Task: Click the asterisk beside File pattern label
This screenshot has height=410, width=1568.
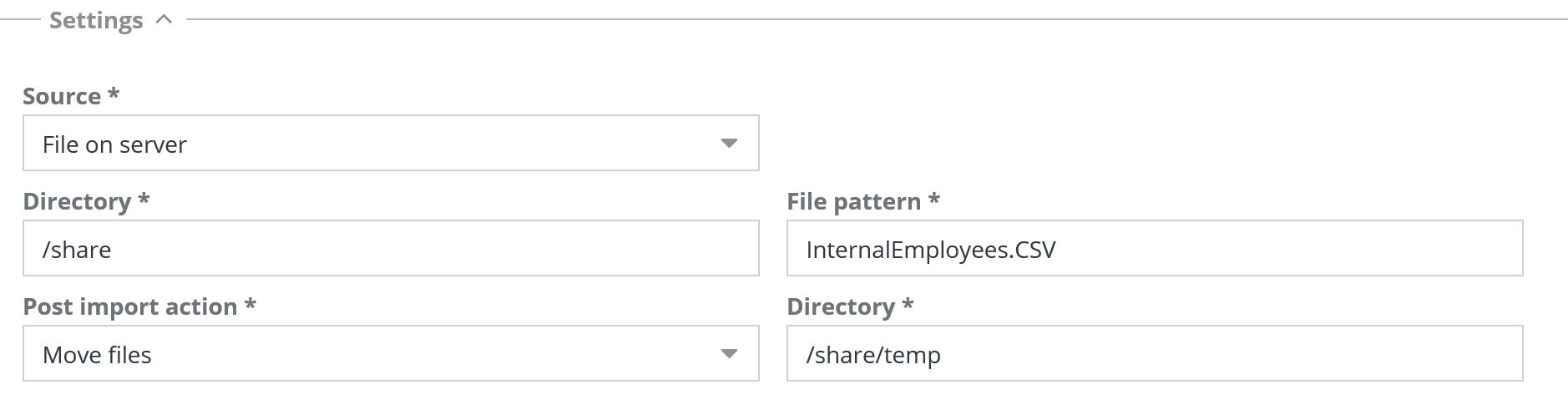Action: [934, 199]
